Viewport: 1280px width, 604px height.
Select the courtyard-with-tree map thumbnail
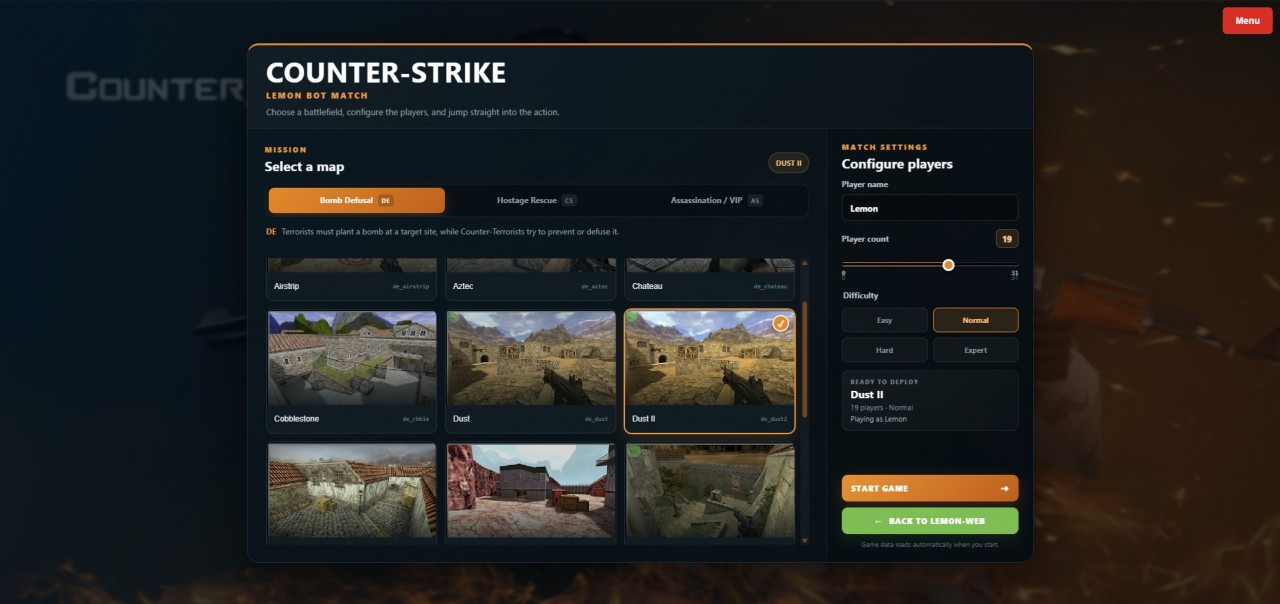click(x=710, y=490)
